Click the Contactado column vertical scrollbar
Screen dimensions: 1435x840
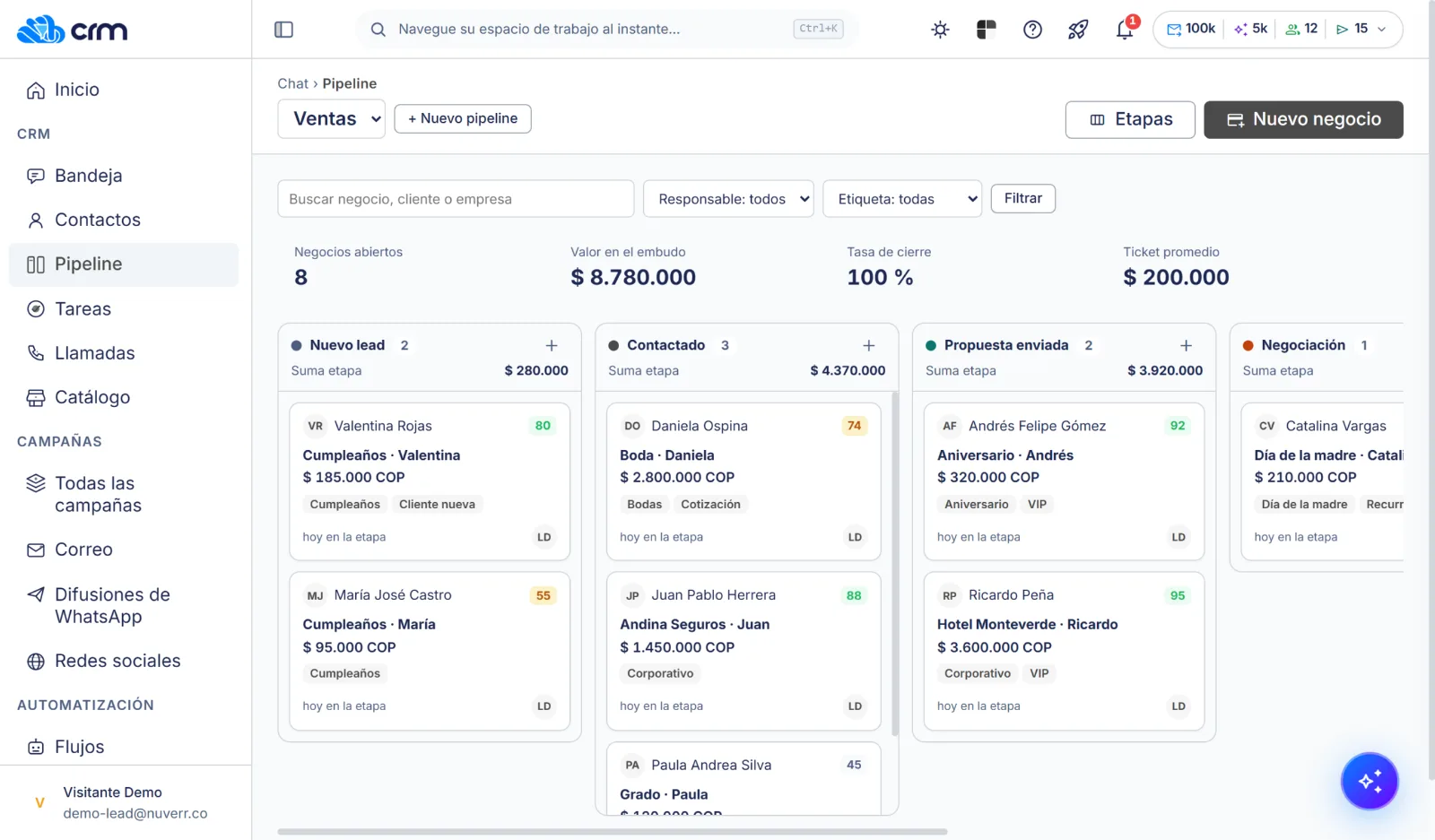coord(894,563)
